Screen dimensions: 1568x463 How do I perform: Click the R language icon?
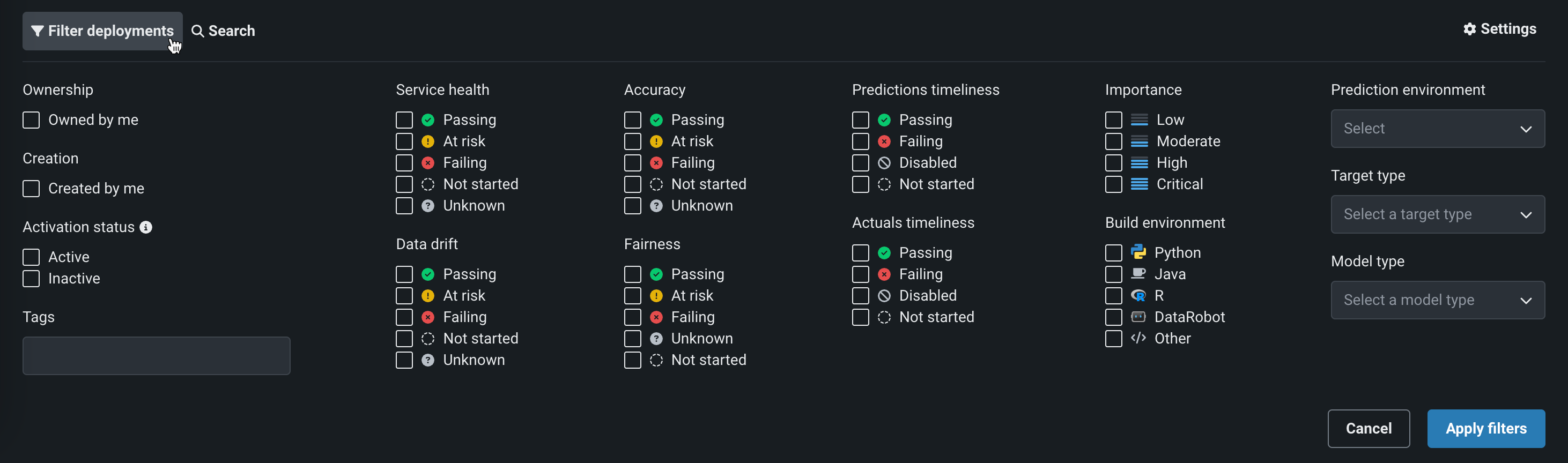1137,295
